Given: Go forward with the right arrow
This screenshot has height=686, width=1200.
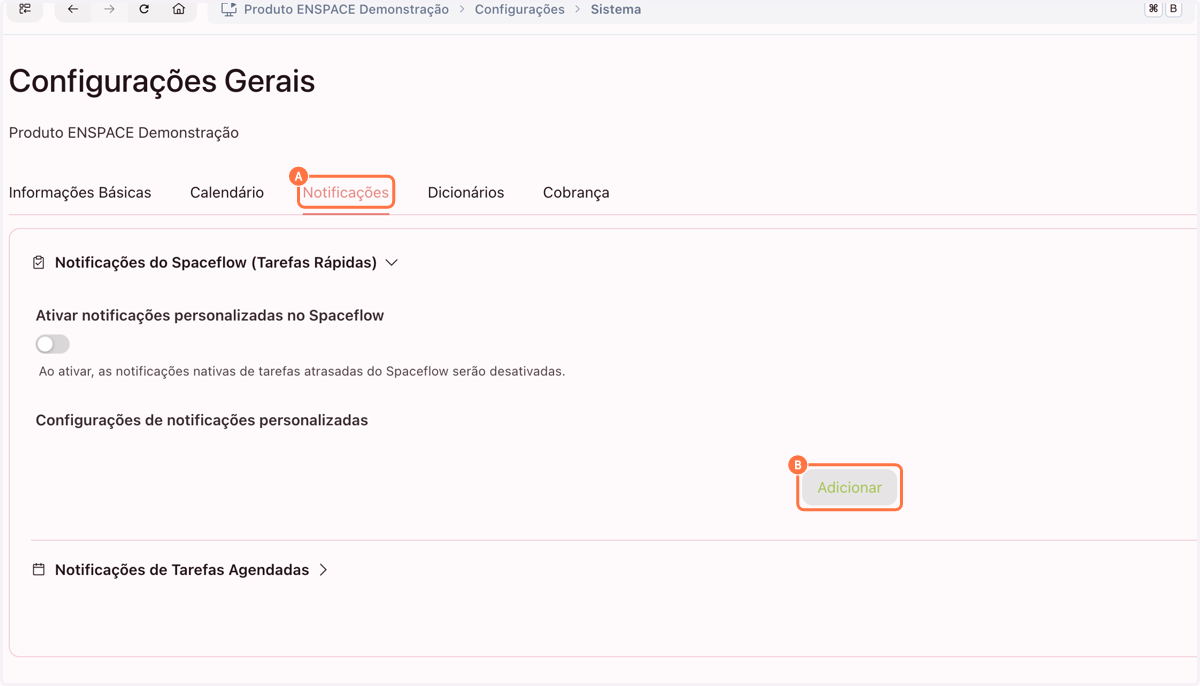Looking at the screenshot, I should click(109, 9).
